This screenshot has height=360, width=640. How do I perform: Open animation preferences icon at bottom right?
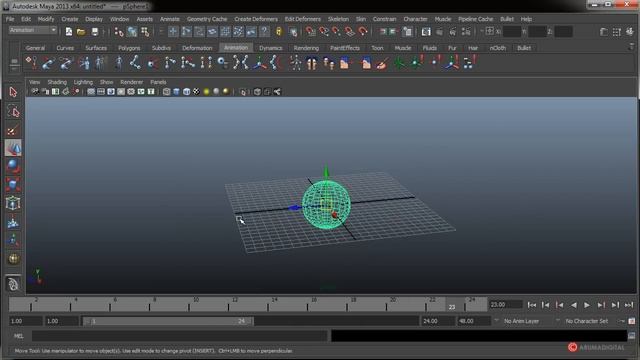tap(631, 321)
